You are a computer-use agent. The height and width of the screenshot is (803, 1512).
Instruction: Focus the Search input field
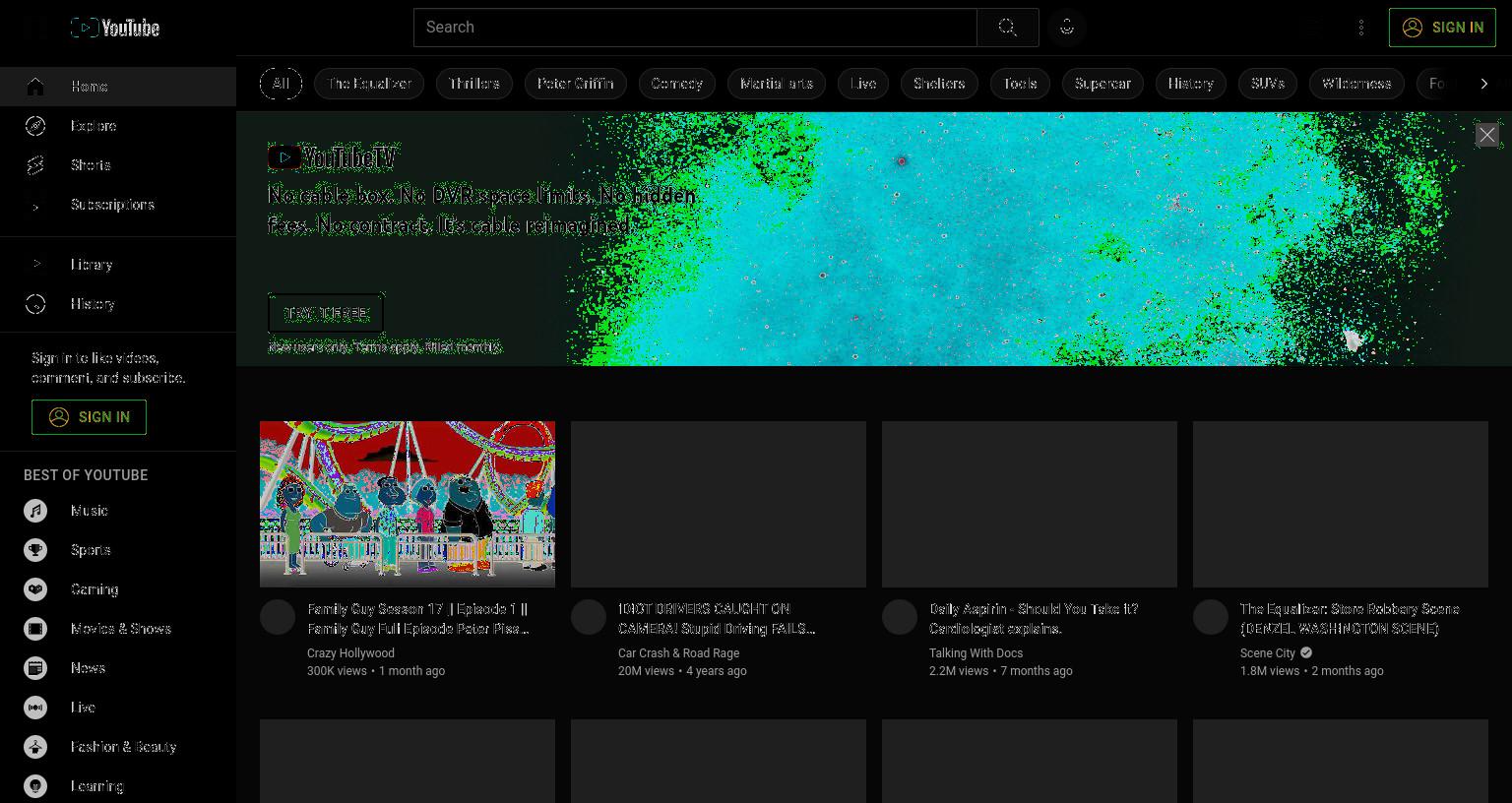coord(695,28)
